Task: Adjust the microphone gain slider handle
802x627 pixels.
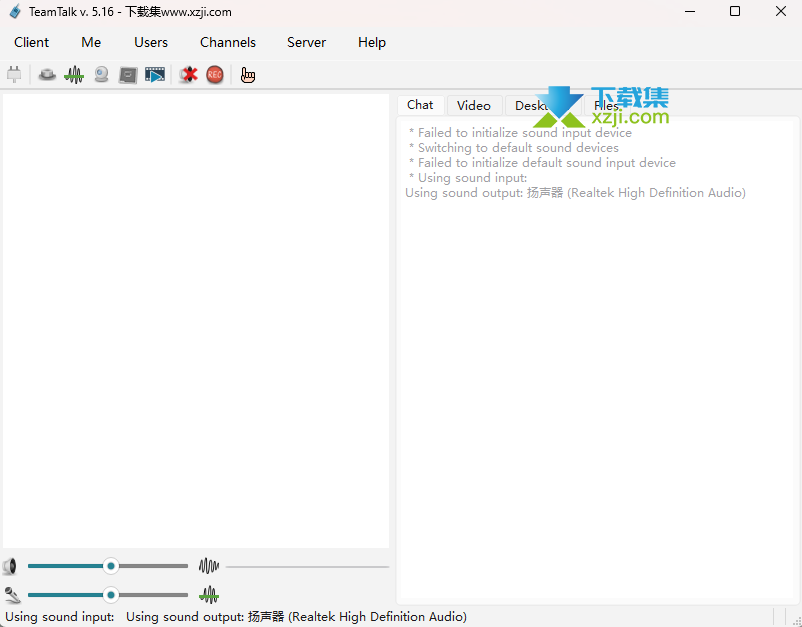Action: tap(110, 595)
